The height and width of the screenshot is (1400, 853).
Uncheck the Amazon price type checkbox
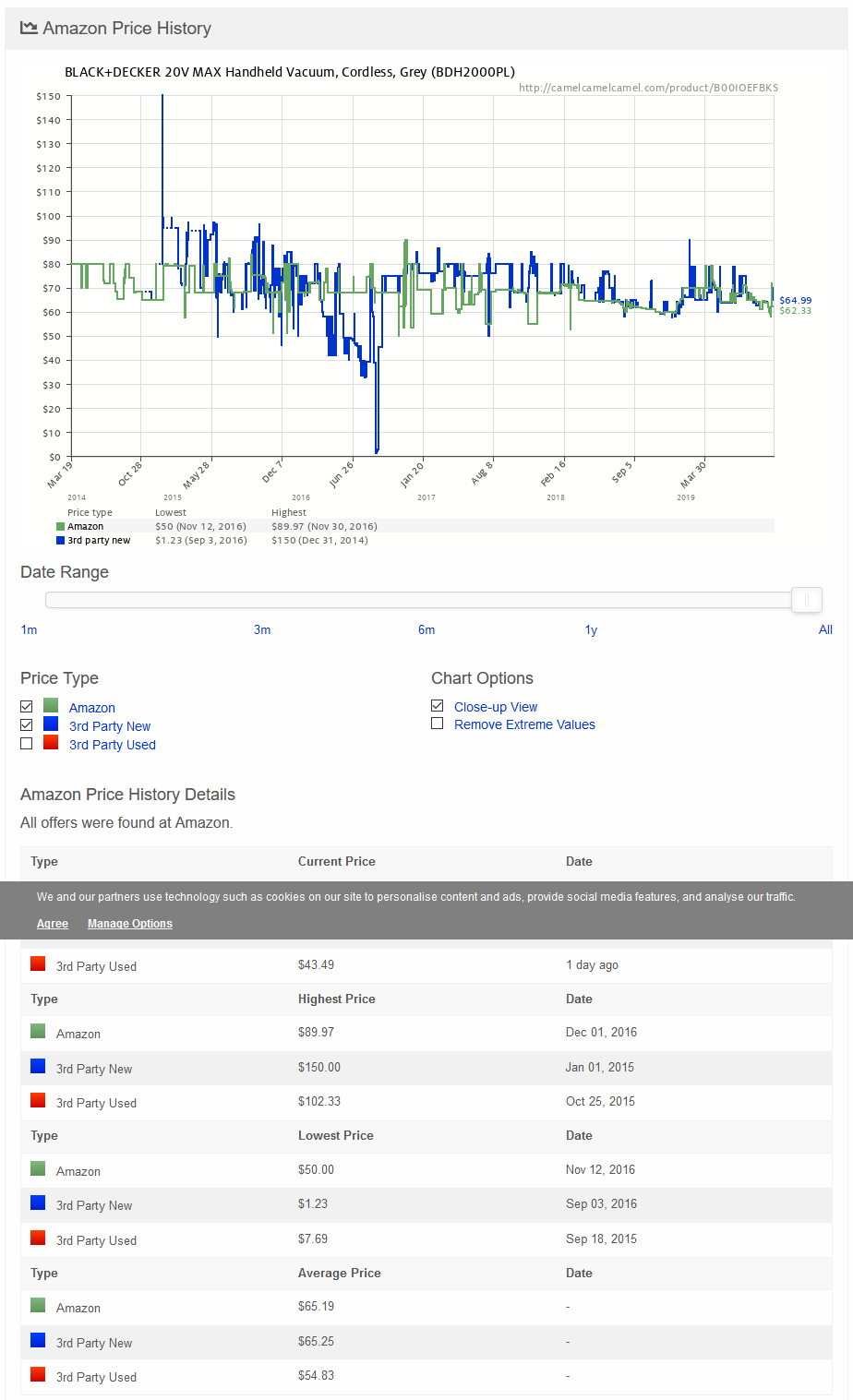tap(27, 707)
